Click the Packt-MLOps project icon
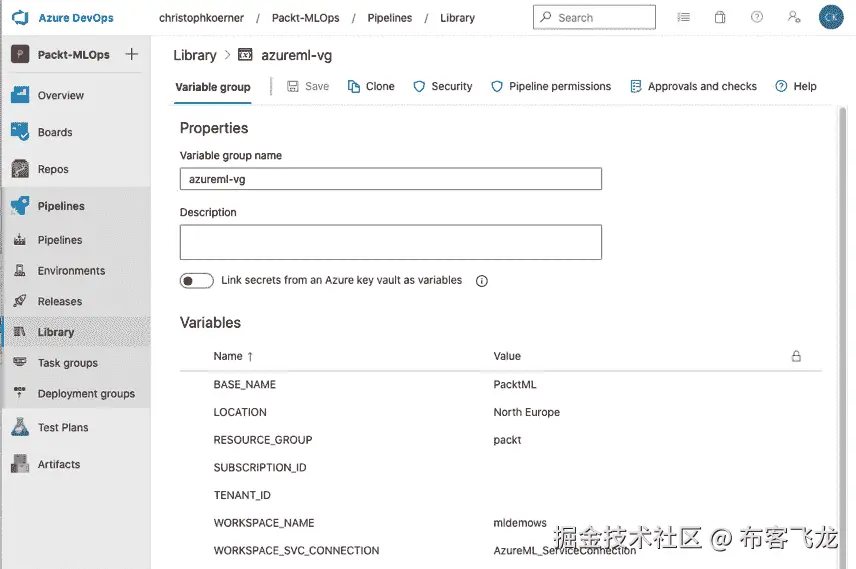Image resolution: width=856 pixels, height=569 pixels. [20, 54]
